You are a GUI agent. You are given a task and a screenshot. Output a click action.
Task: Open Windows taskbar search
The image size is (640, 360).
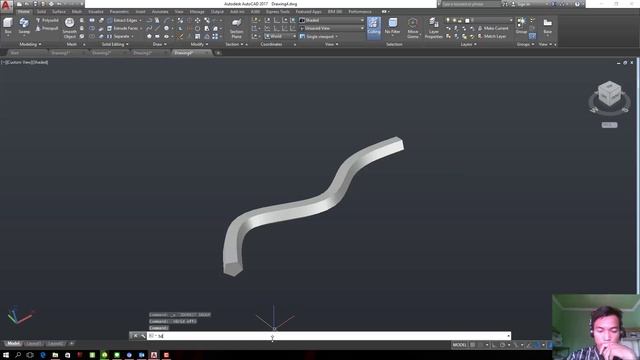(x=18, y=355)
